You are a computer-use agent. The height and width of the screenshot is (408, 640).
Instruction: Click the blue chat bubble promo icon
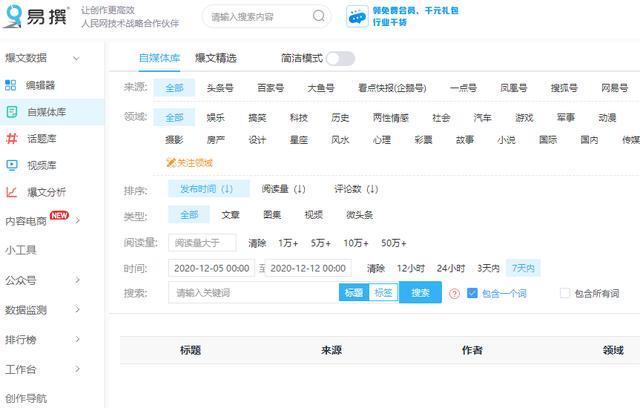[357, 16]
